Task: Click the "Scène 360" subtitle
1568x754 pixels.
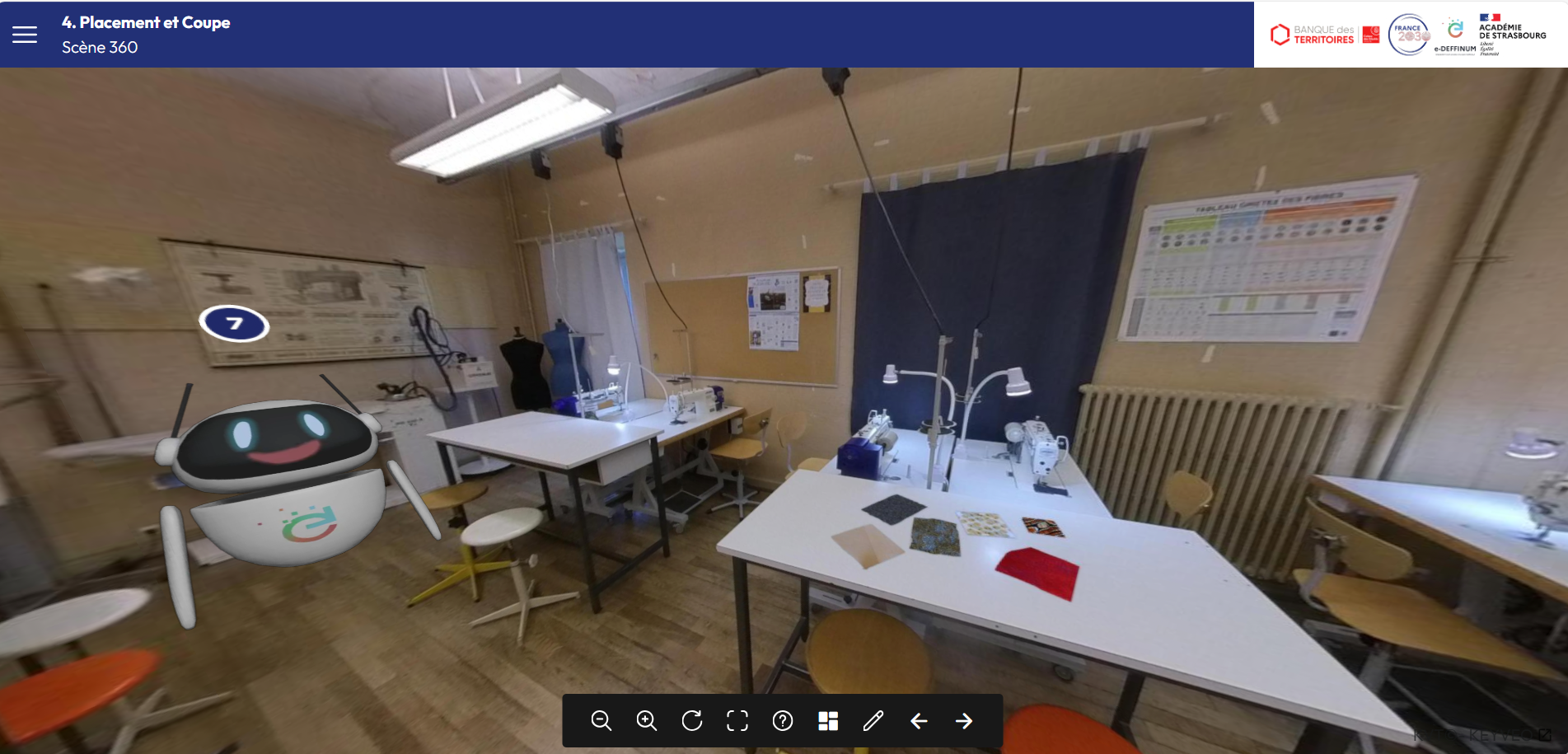Action: tap(100, 48)
